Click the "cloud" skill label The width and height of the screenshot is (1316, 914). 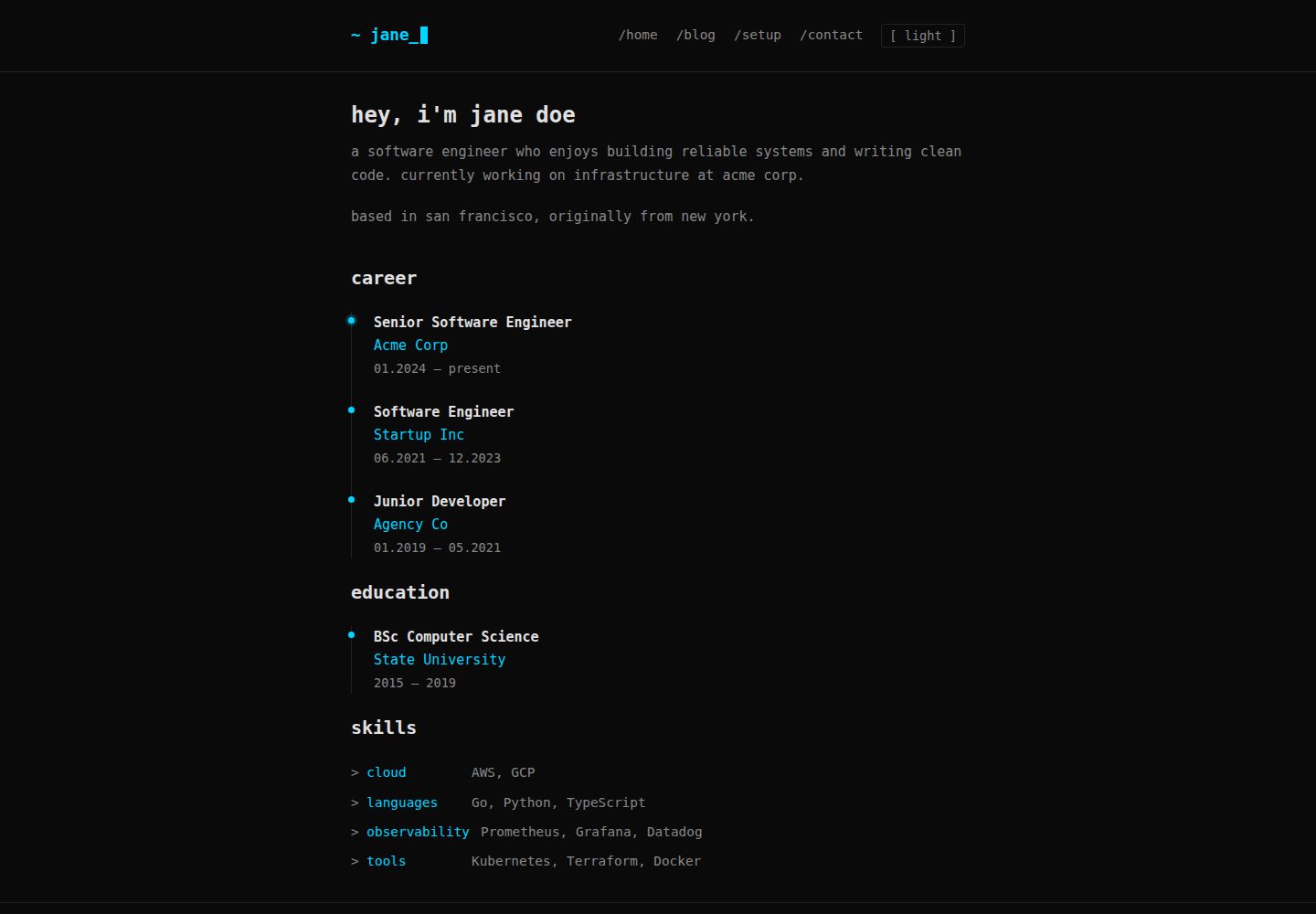tap(387, 773)
